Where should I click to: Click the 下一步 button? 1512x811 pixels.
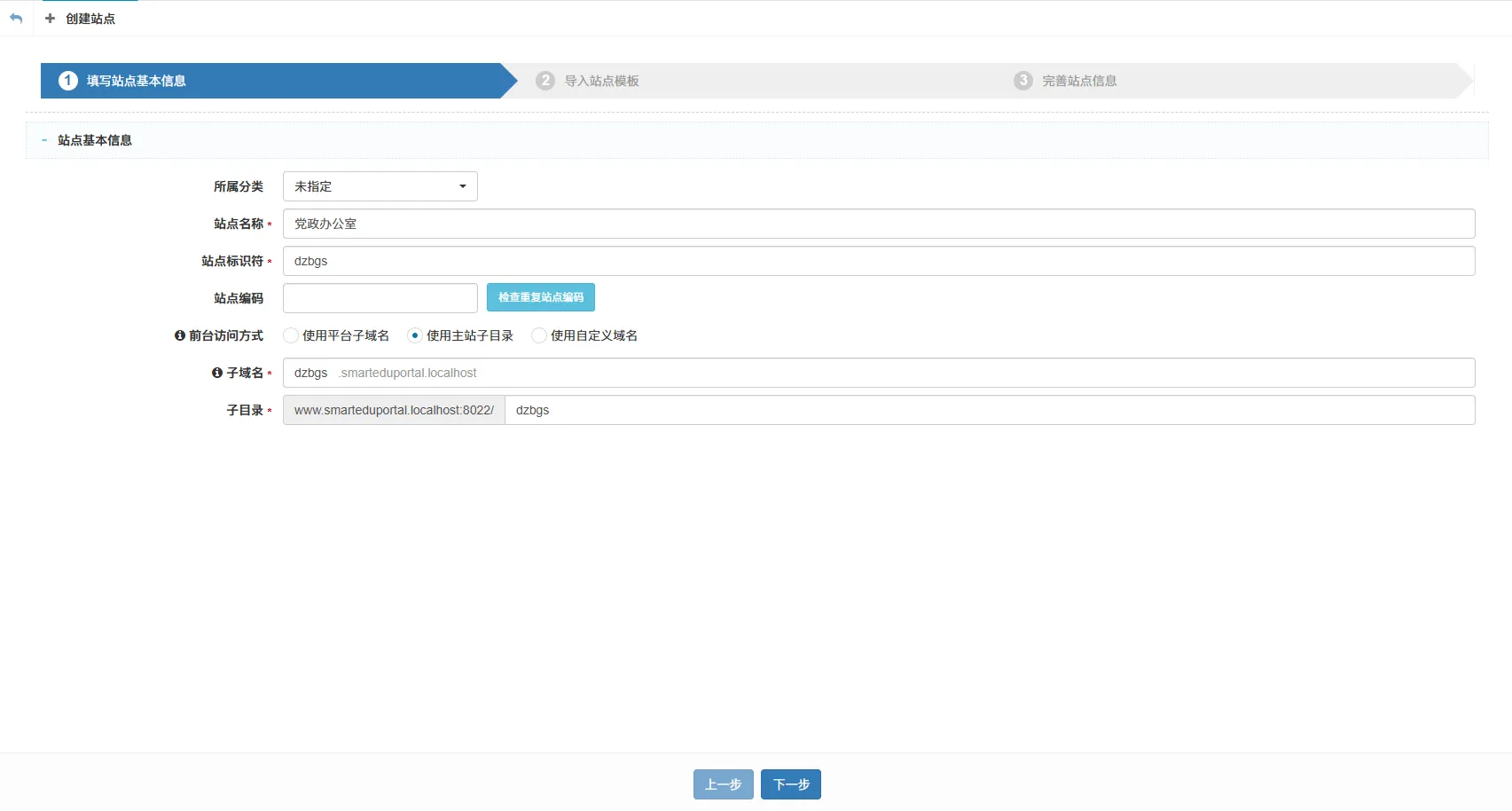pyautogui.click(x=790, y=784)
